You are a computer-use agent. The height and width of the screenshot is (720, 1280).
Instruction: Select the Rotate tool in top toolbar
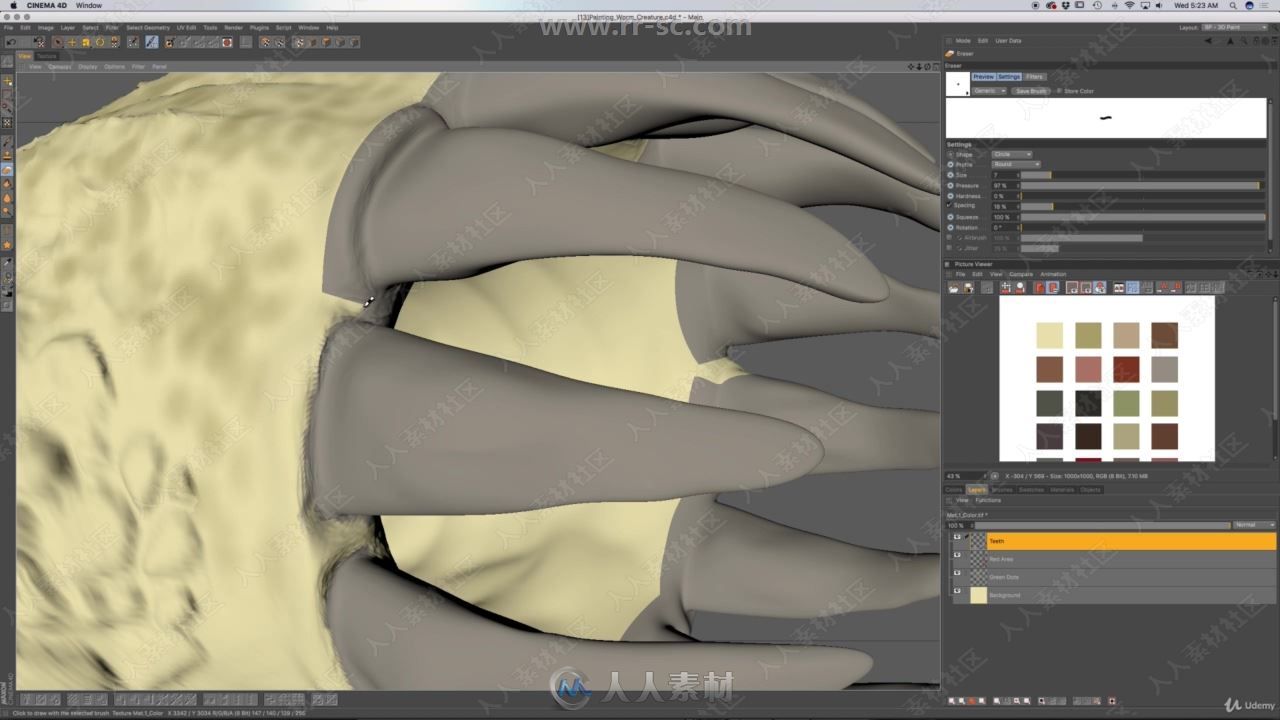click(99, 42)
